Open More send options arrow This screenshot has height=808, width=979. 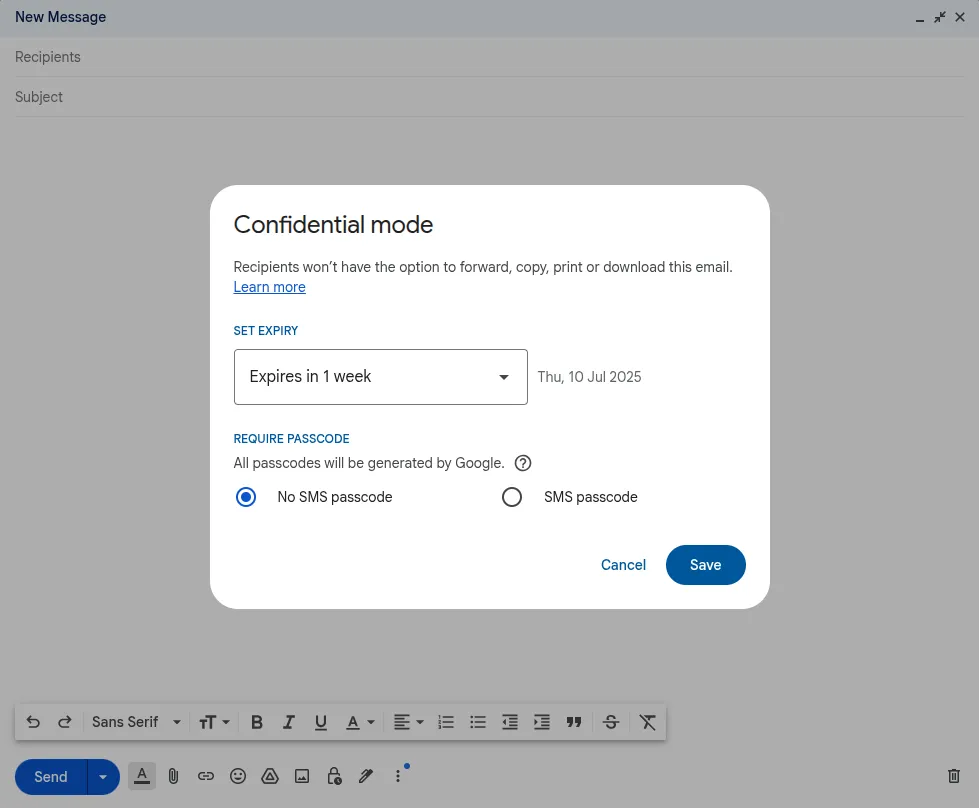(103, 777)
